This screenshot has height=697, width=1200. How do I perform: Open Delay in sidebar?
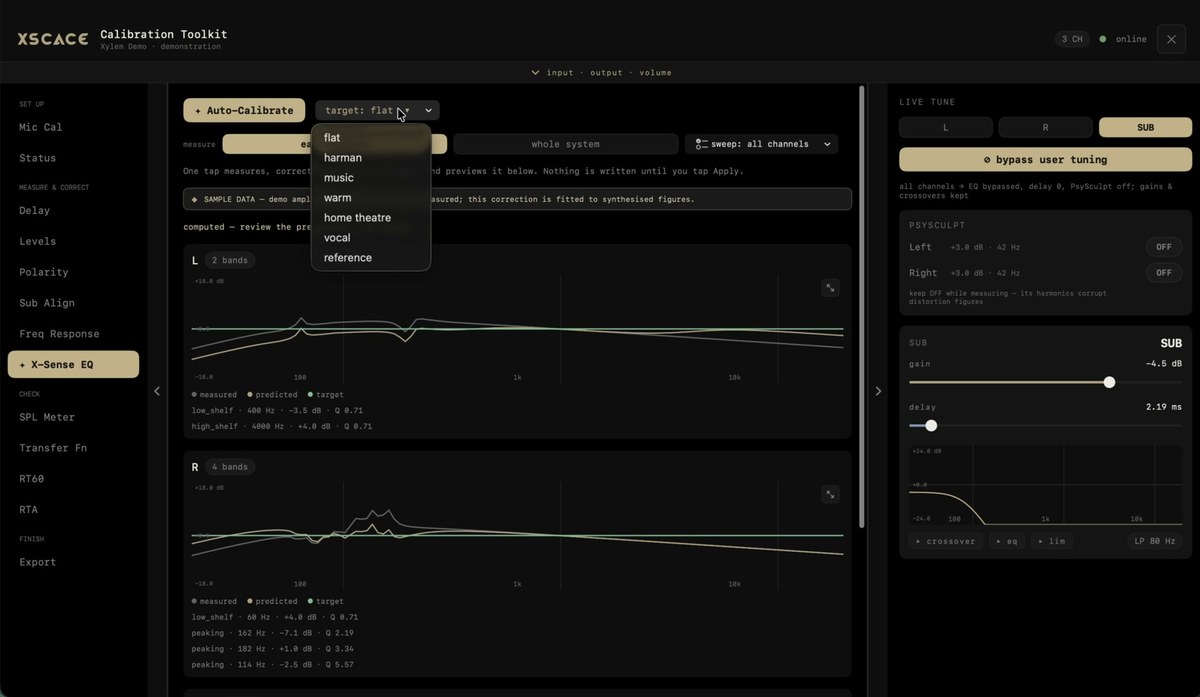(73, 211)
